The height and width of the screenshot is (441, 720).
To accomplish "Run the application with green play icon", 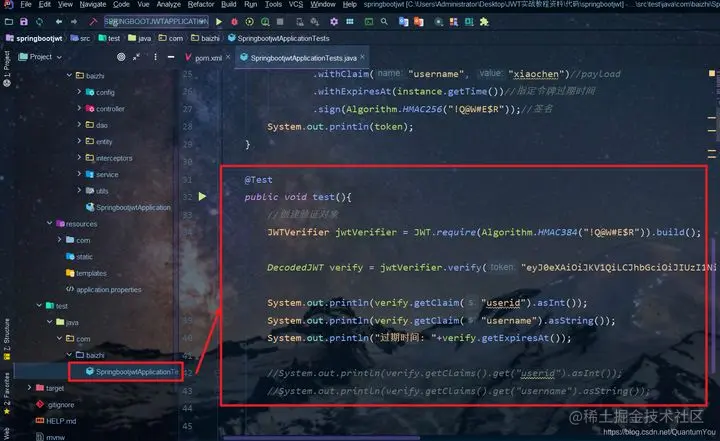I will 219,22.
